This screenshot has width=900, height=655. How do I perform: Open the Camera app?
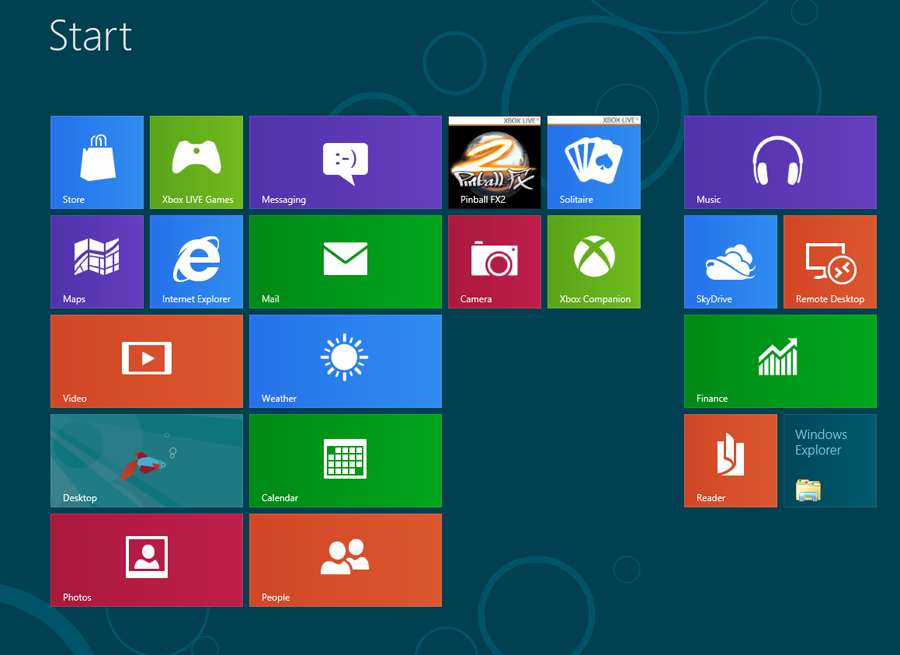tap(494, 261)
